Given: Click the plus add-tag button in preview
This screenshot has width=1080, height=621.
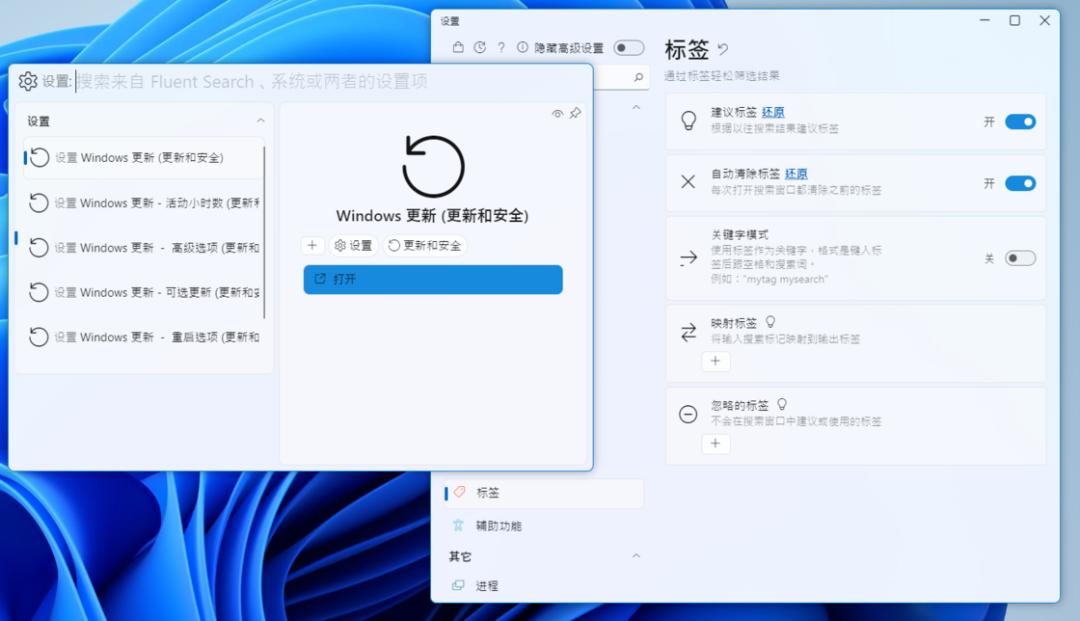Looking at the screenshot, I should pos(312,245).
